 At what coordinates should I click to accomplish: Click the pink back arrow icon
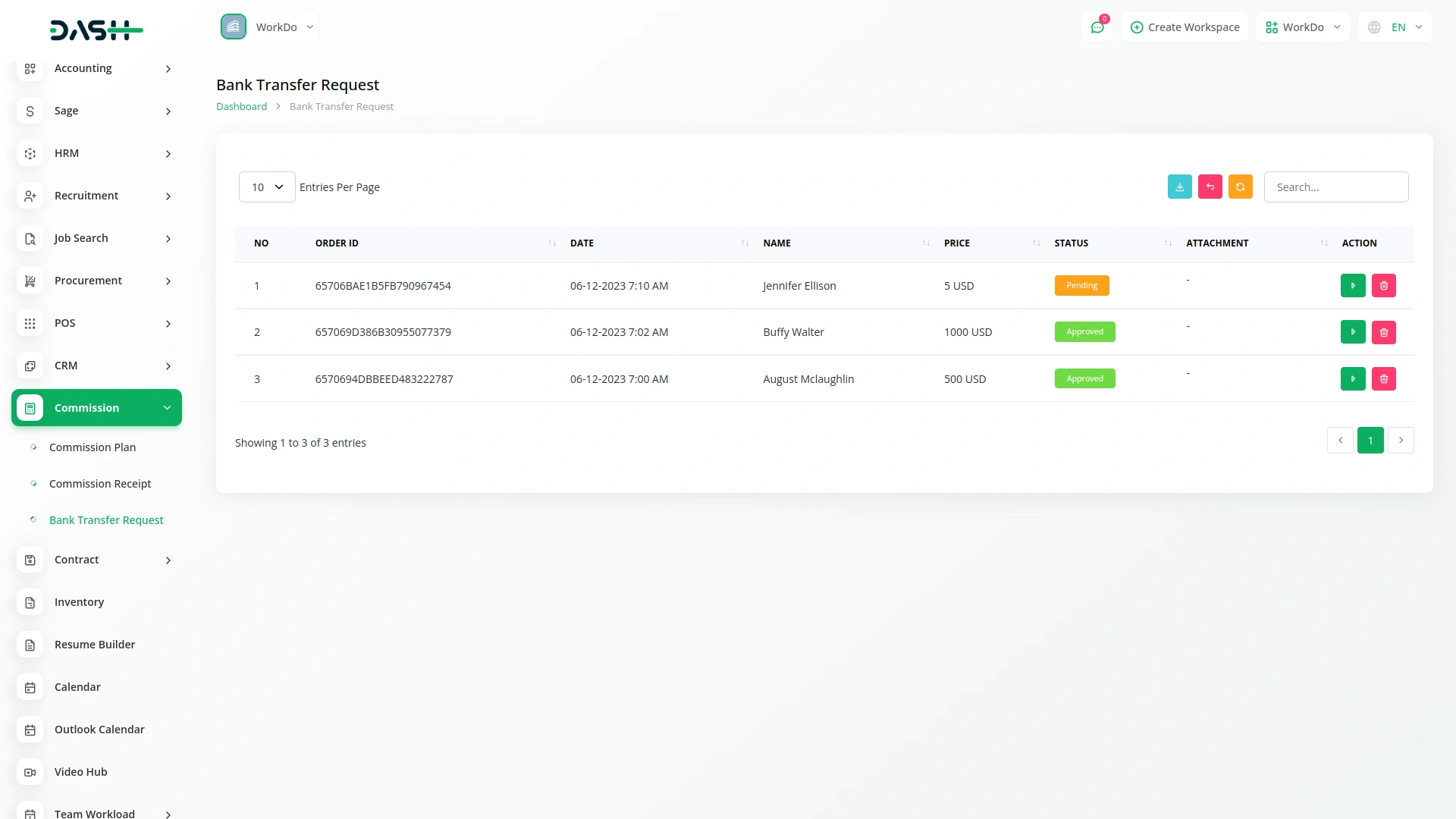[x=1210, y=187]
